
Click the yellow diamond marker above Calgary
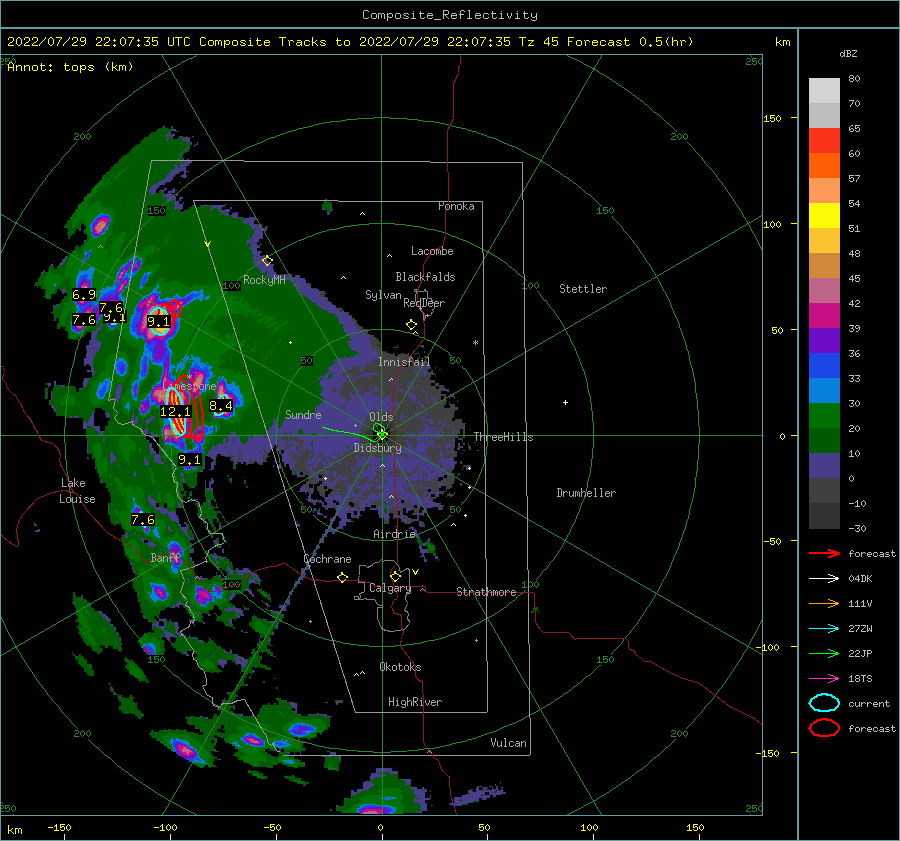click(x=395, y=576)
